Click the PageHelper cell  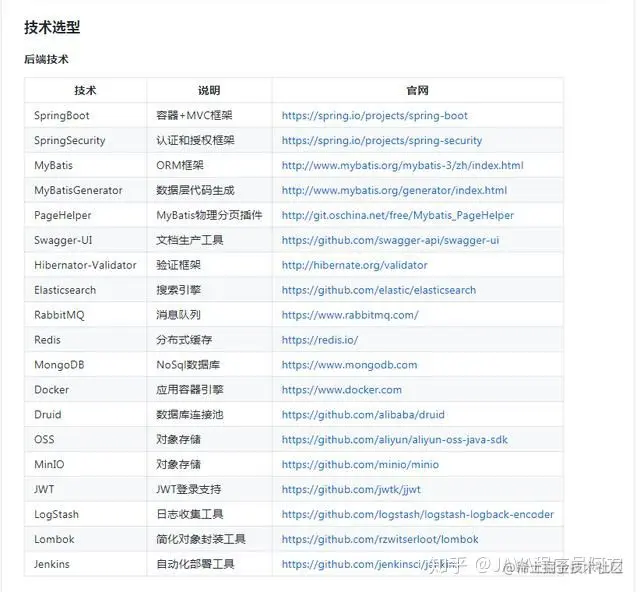click(85, 215)
